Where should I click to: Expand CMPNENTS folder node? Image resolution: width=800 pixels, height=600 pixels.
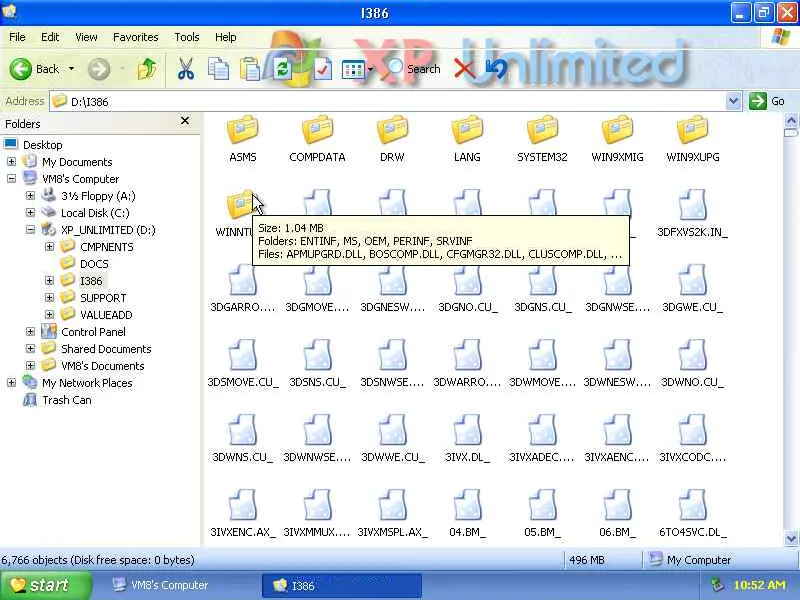49,246
